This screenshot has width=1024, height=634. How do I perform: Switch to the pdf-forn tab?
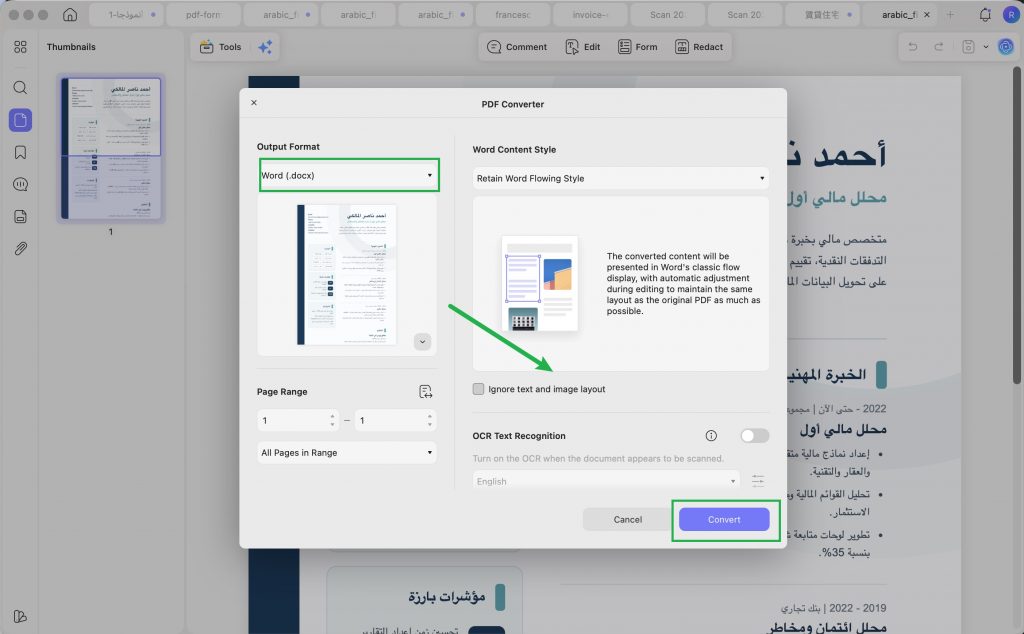point(203,14)
